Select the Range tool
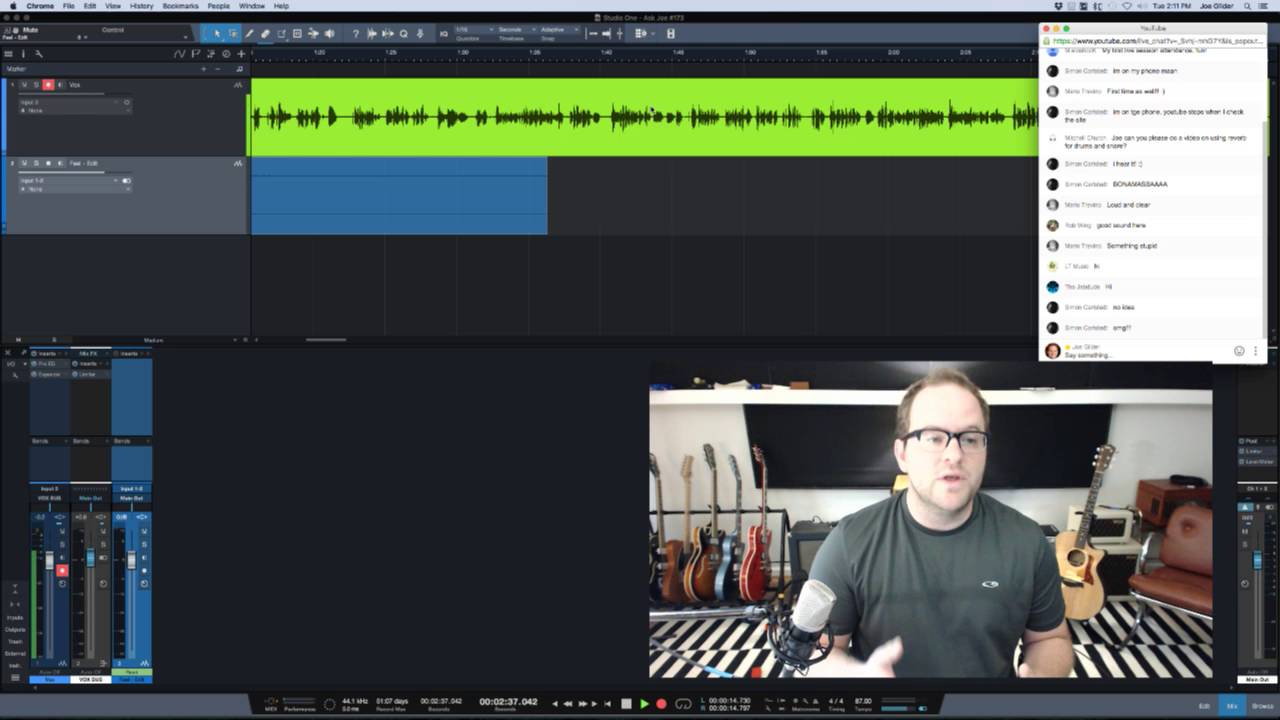This screenshot has width=1280, height=720. (x=233, y=33)
